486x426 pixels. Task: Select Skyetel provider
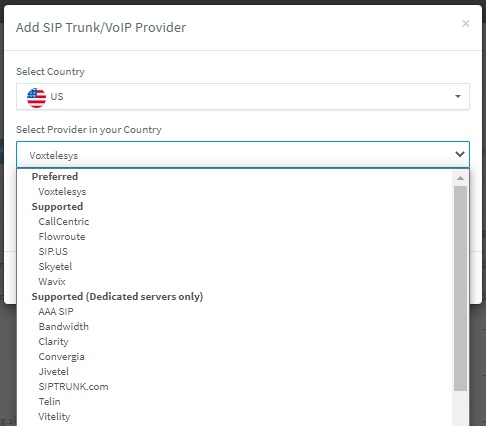(55, 267)
